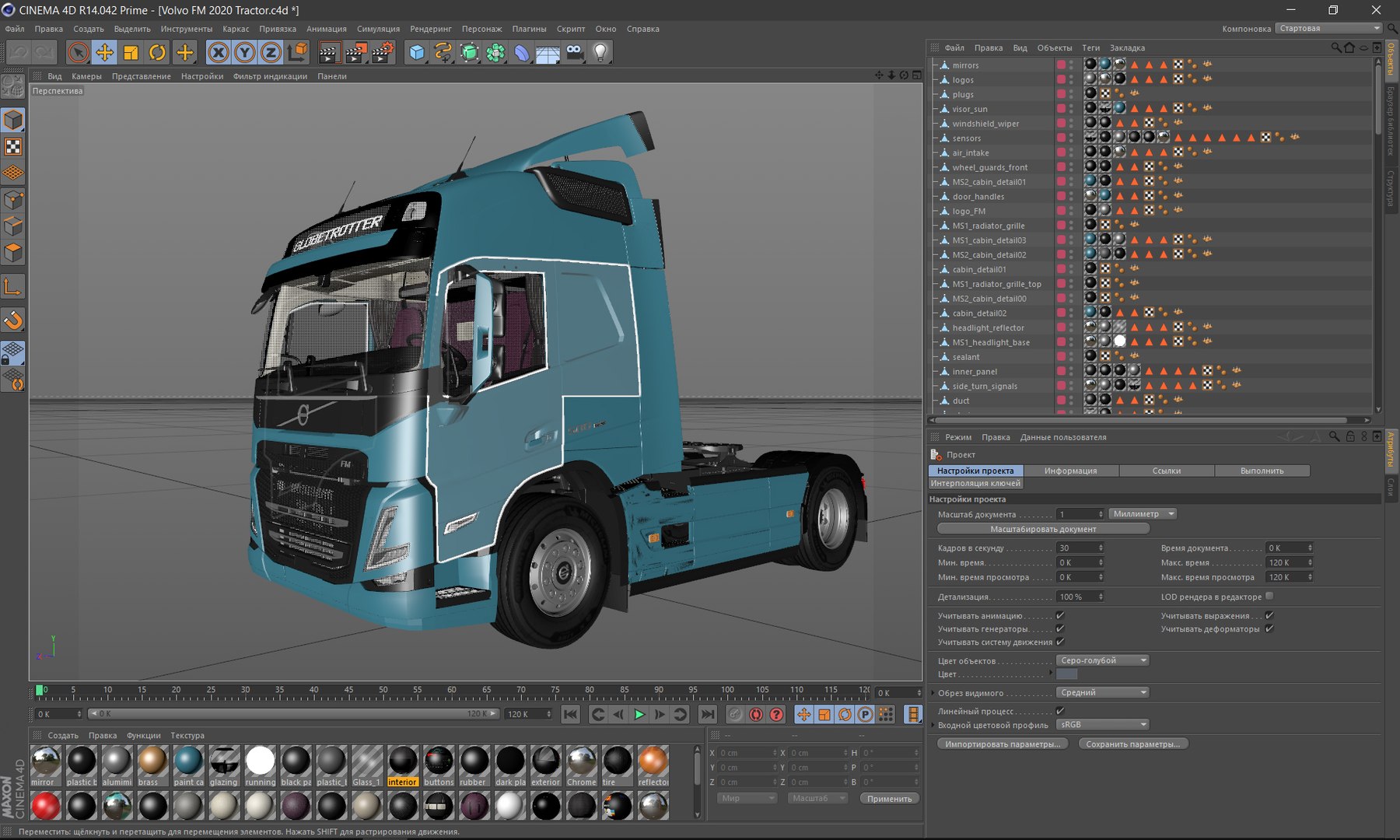Open the material manager Texture menu
Screen dimensions: 1400x840
pos(187,735)
